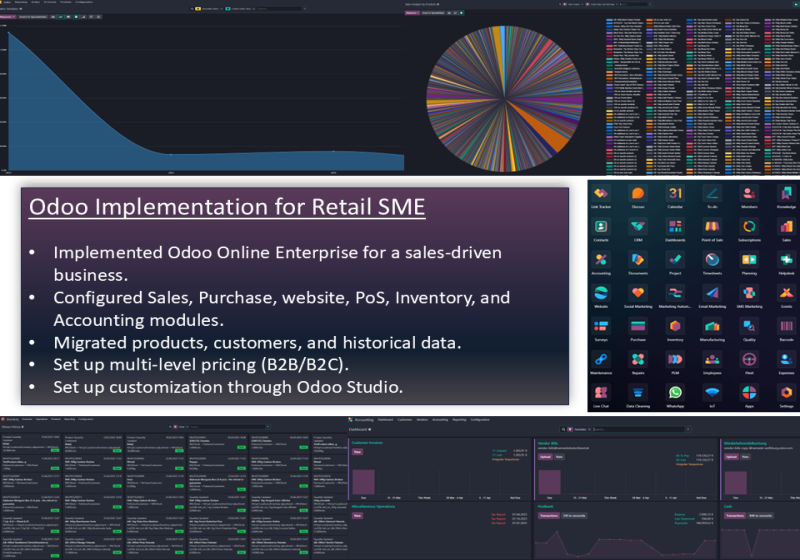This screenshot has width=800, height=560.
Task: Launch the Accounting app icon
Action: [602, 259]
